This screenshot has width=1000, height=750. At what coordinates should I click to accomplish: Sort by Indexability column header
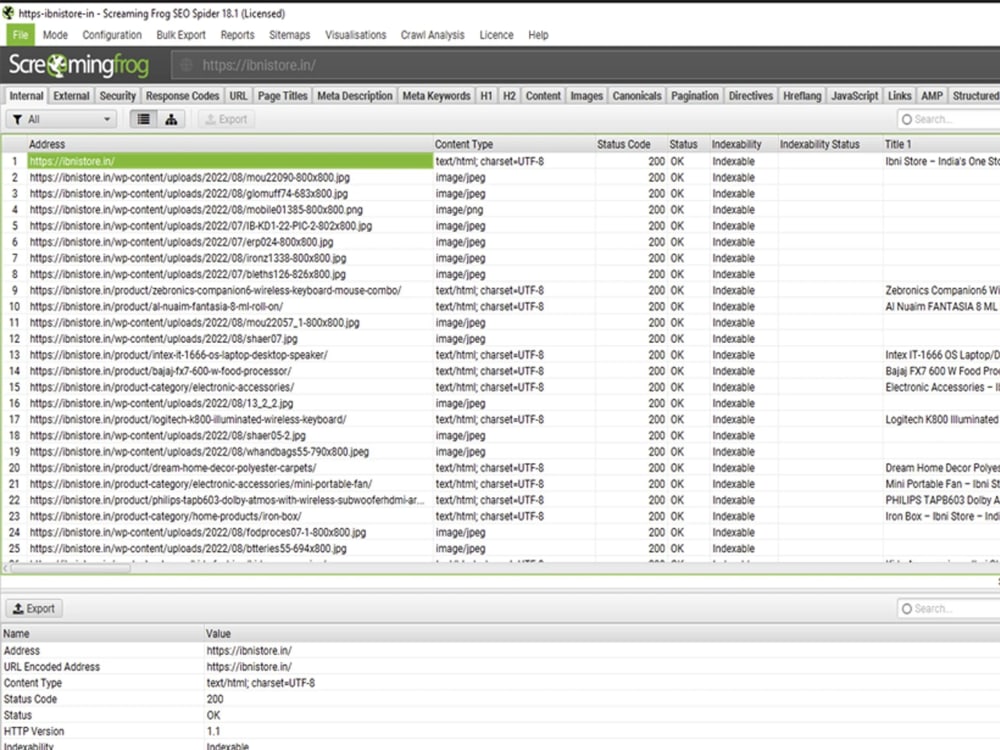point(744,144)
